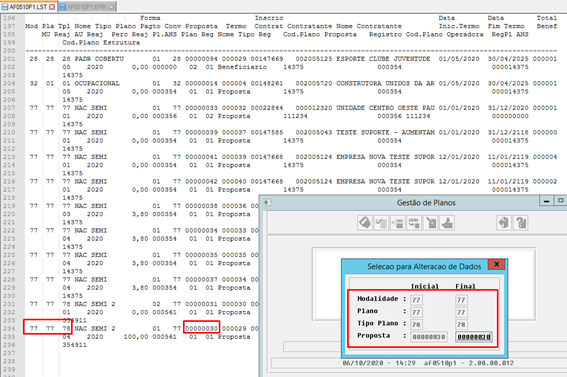Click the 'Final' column header in the dialog
The width and height of the screenshot is (567, 377).
(465, 286)
